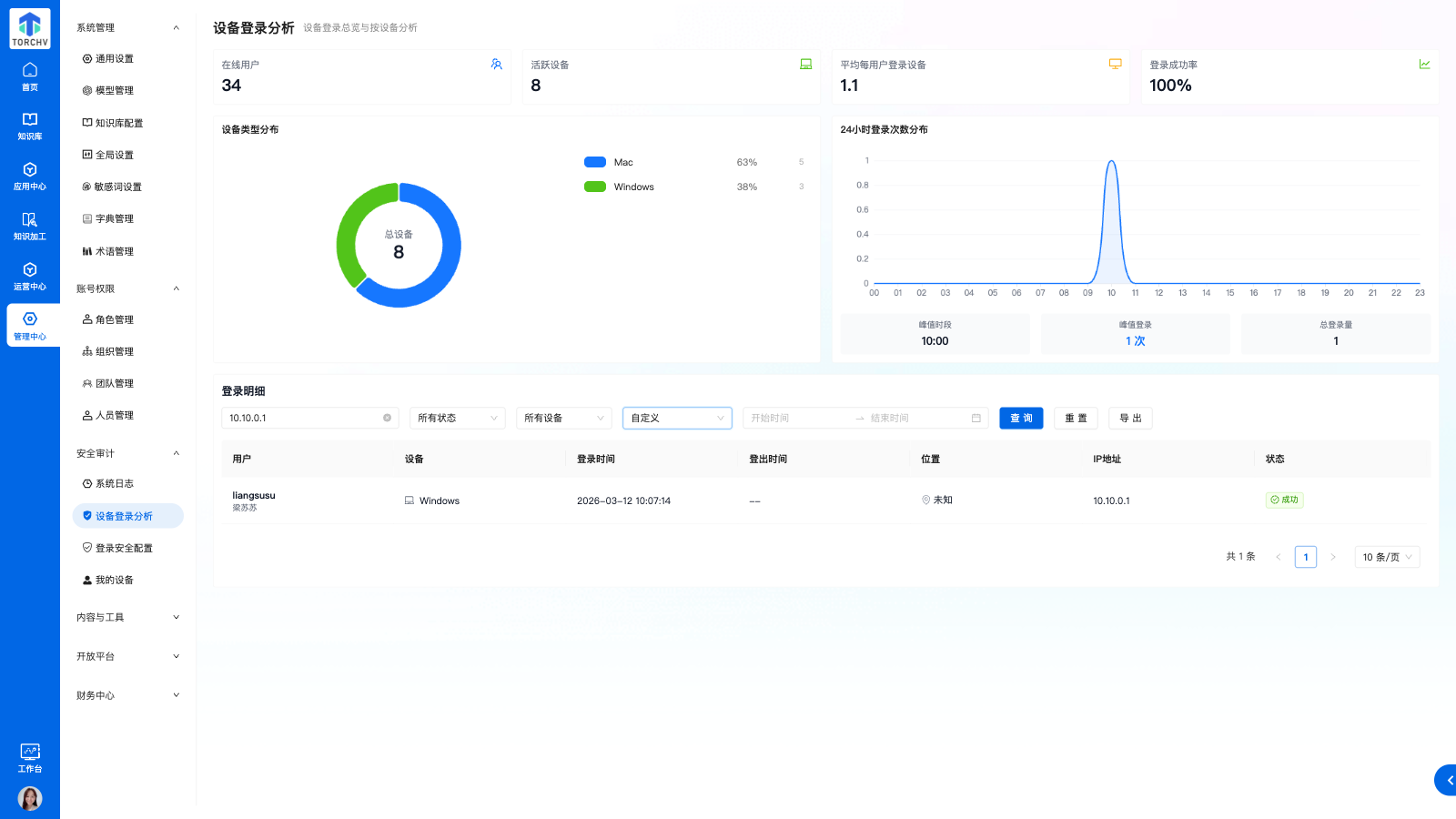Image resolution: width=1456 pixels, height=819 pixels.
Task: Expand the 内容与工具 menu section
Action: (x=127, y=617)
